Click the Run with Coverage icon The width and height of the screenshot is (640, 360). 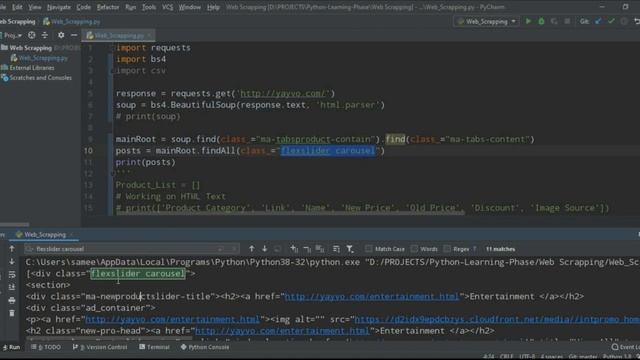(554, 21)
